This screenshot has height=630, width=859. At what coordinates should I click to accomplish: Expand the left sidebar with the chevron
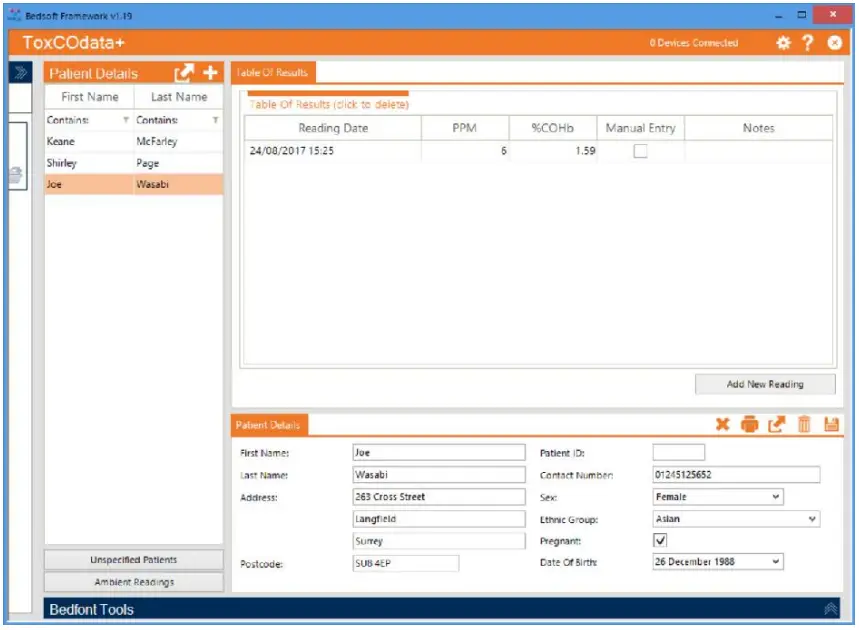point(22,72)
